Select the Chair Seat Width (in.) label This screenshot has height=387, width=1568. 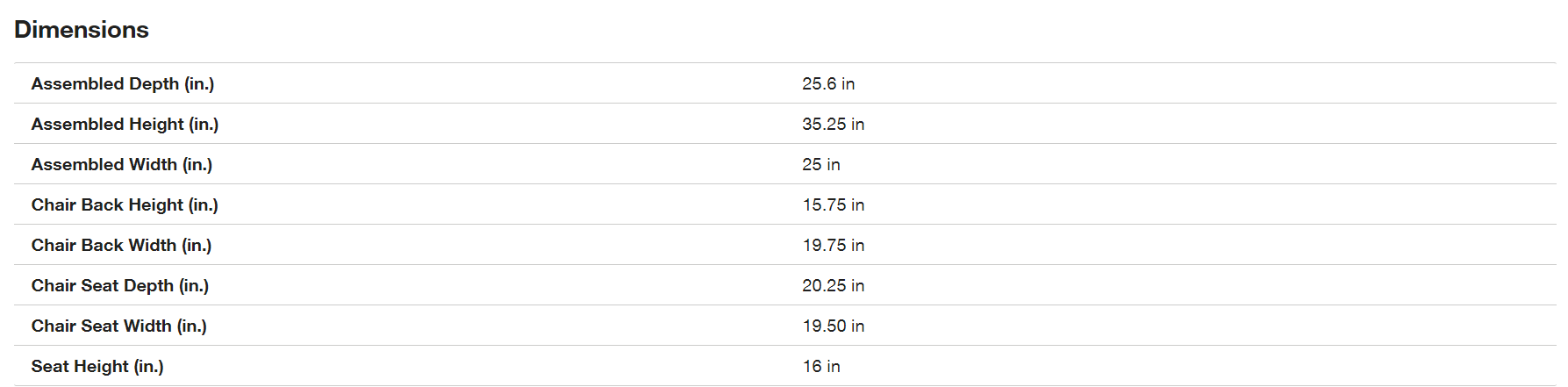coord(119,326)
